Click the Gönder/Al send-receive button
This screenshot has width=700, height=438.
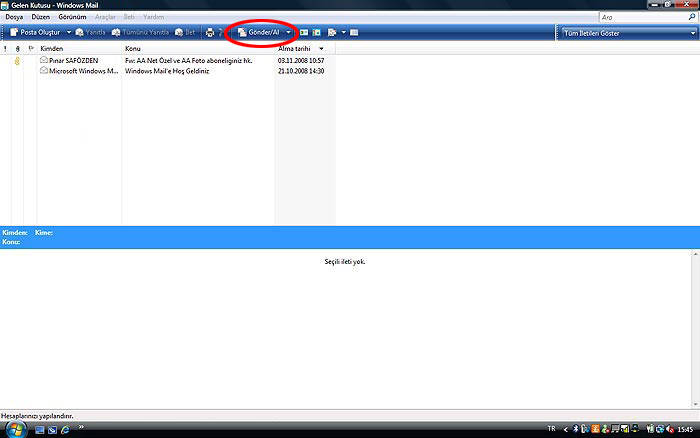258,33
